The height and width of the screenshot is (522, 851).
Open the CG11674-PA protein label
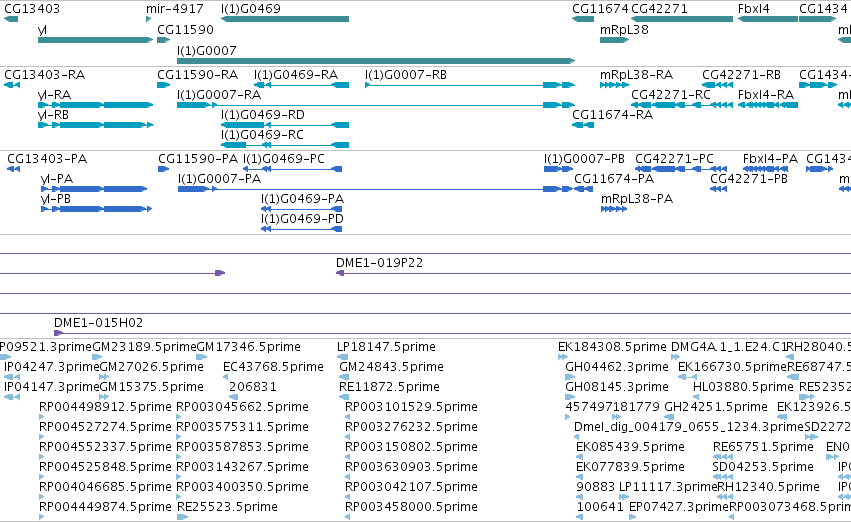pyautogui.click(x=614, y=179)
